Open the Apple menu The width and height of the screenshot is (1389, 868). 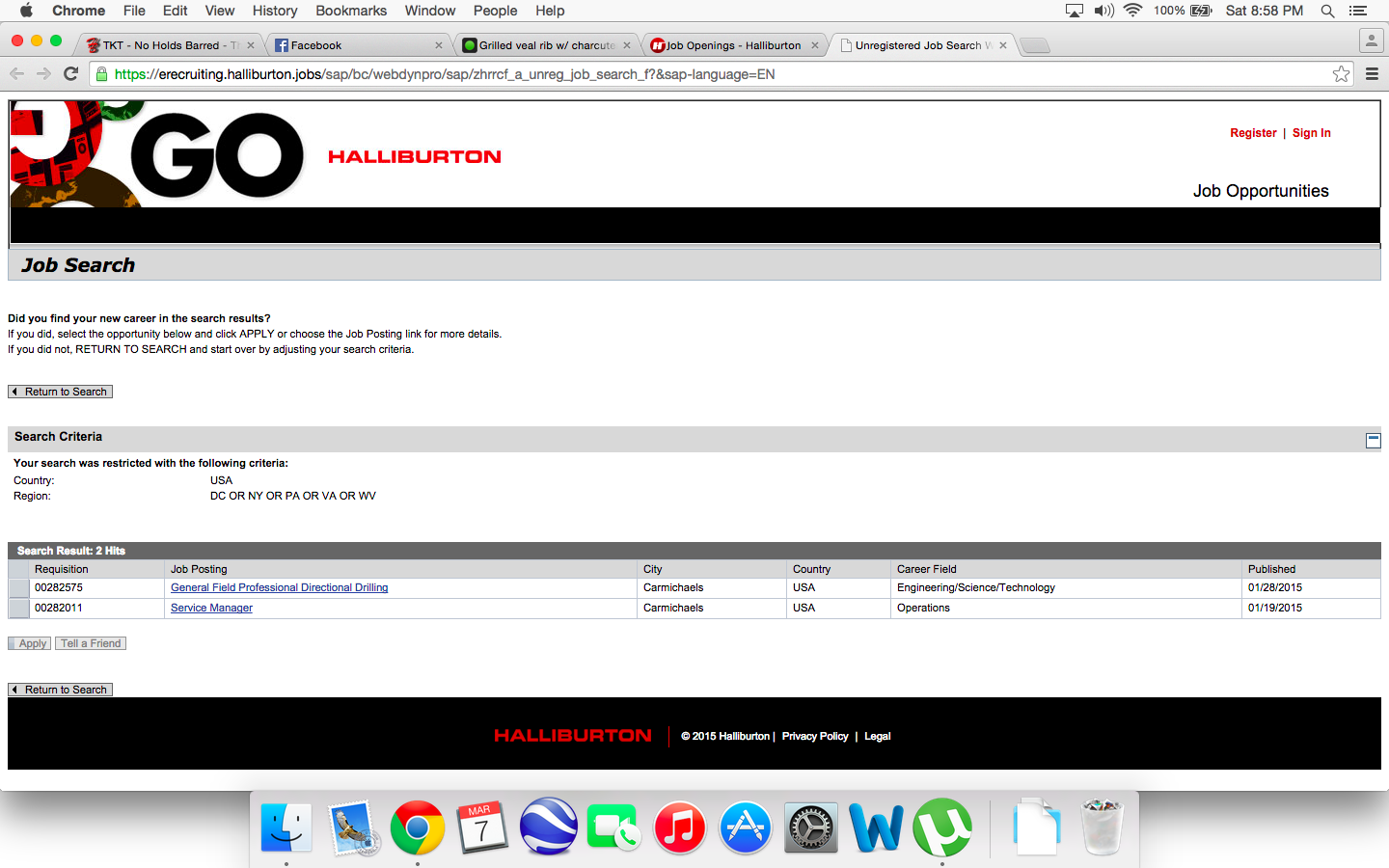click(x=26, y=11)
